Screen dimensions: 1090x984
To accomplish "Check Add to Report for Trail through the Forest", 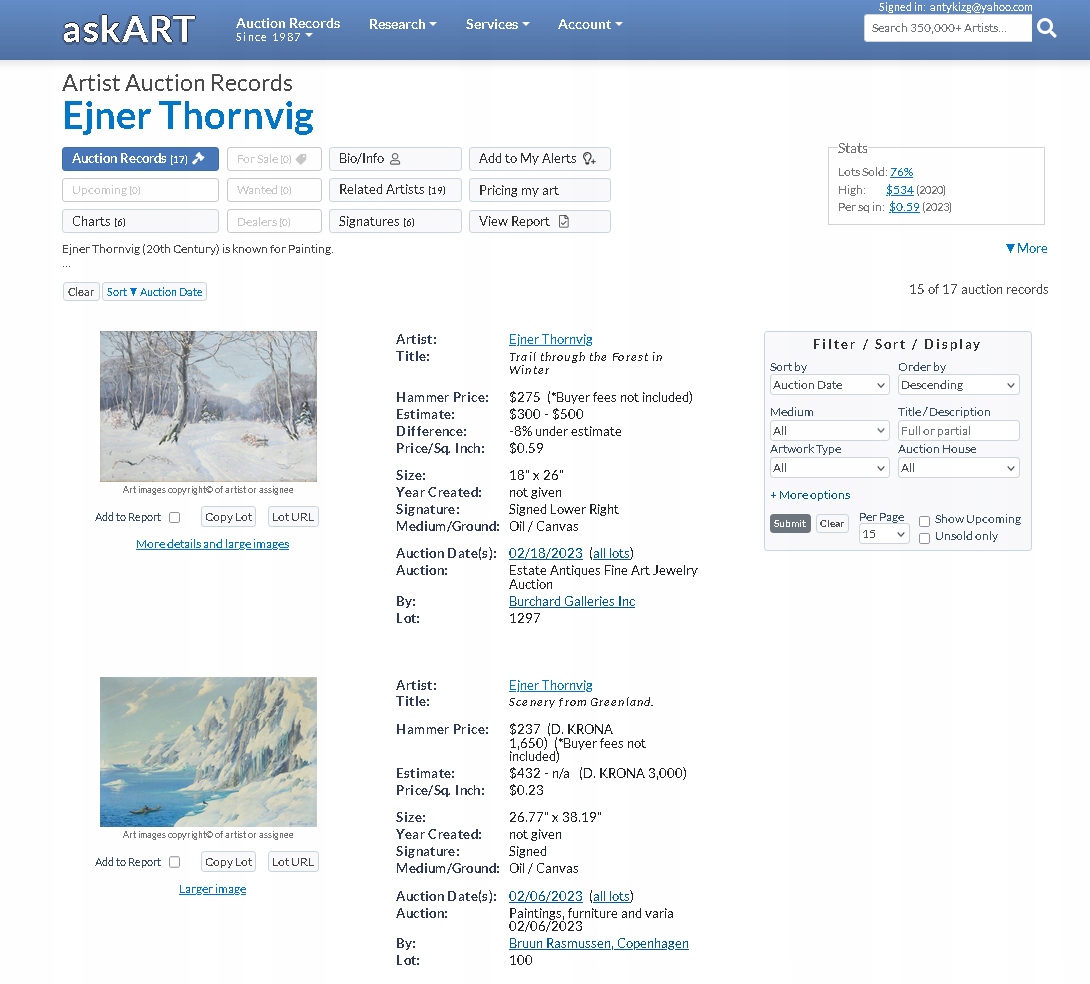I will pyautogui.click(x=174, y=517).
